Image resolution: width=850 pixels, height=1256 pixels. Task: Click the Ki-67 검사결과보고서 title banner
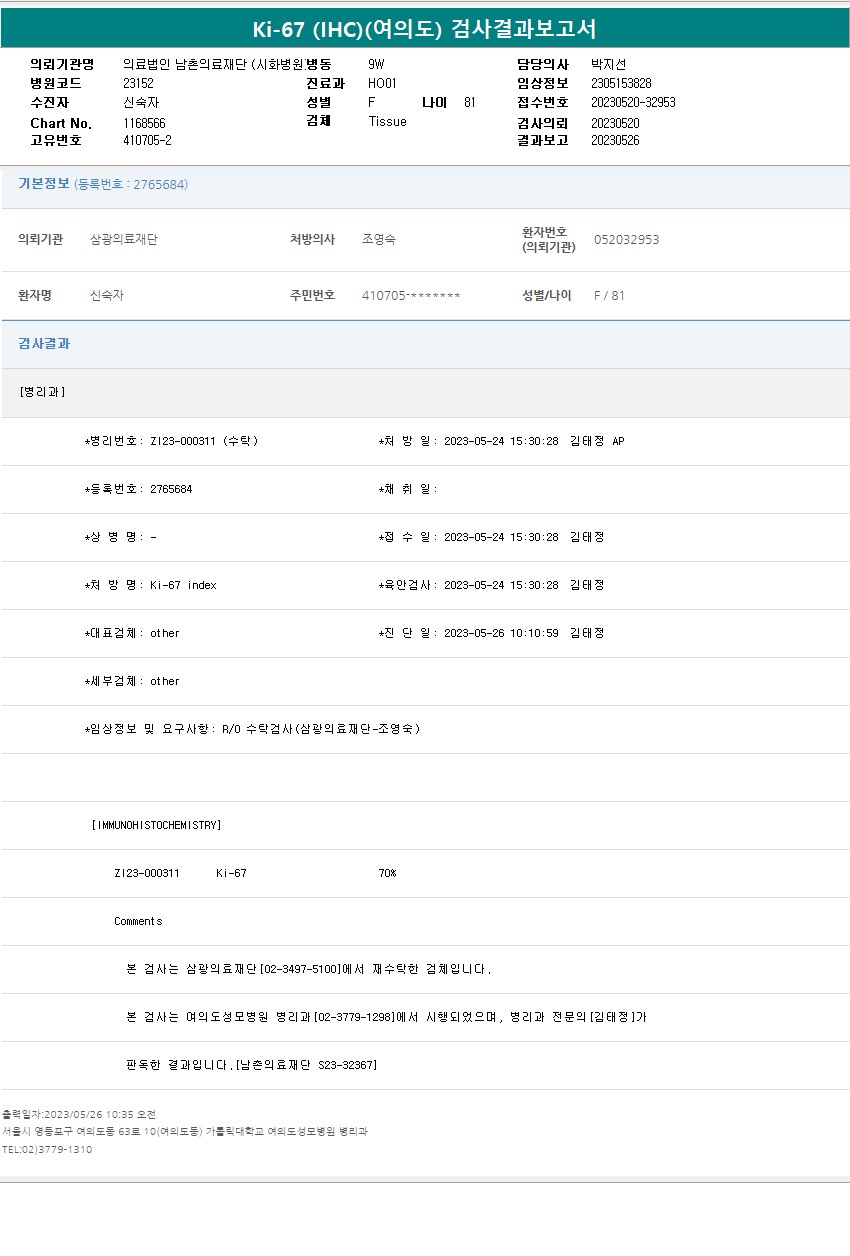(425, 29)
